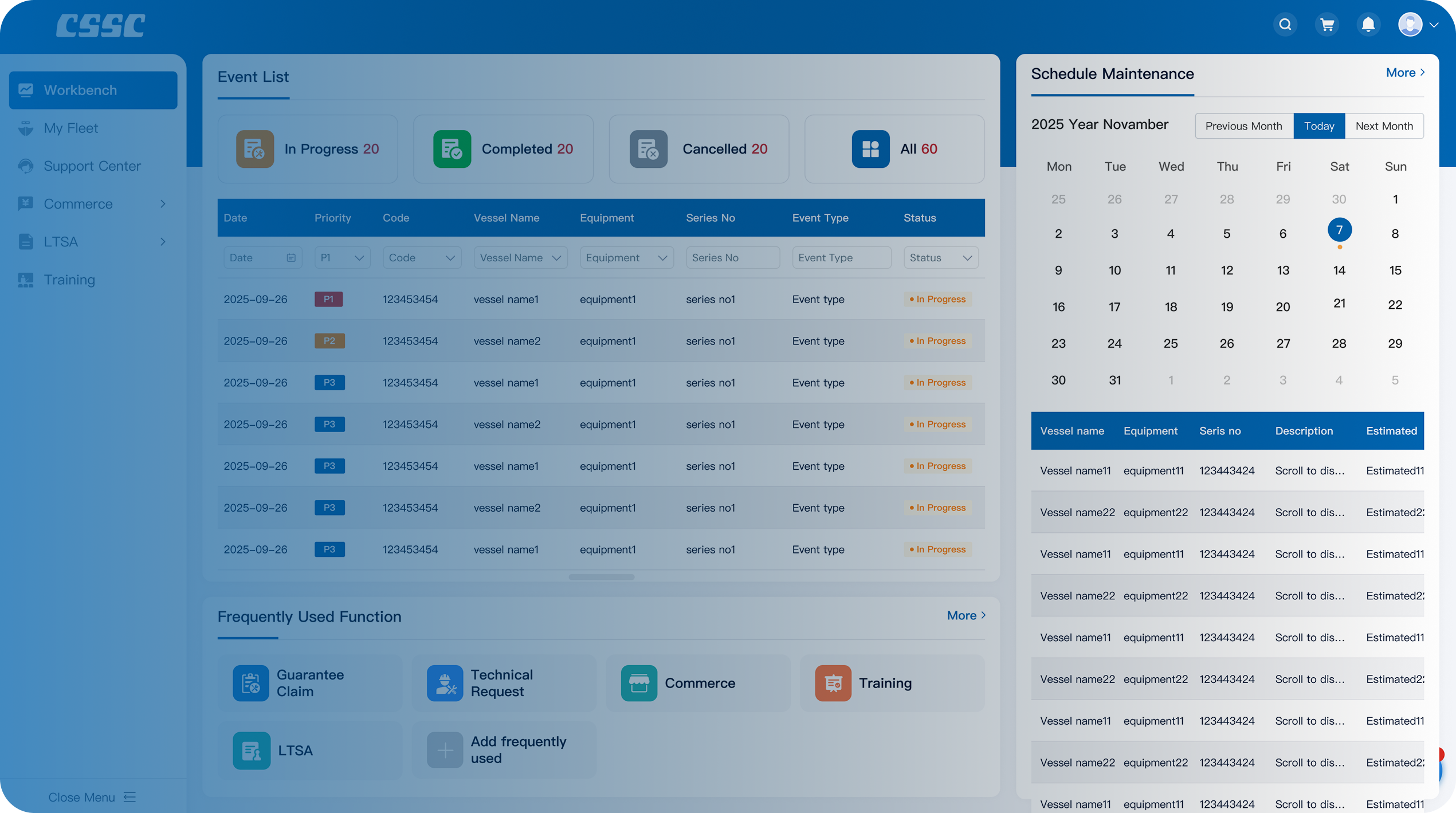Open the shopping cart icon
The width and height of the screenshot is (1456, 813).
[x=1327, y=25]
